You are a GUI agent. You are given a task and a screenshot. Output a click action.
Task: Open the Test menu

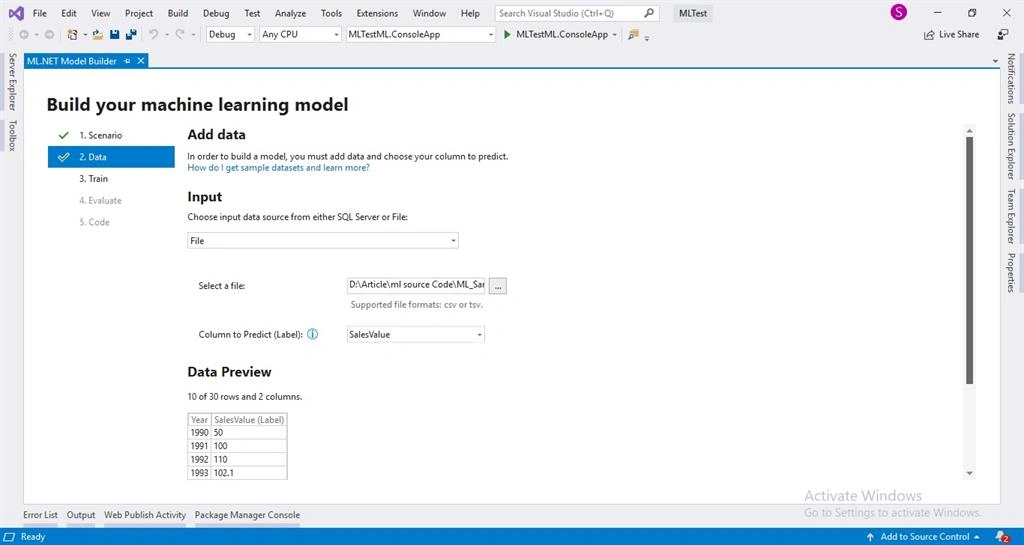pyautogui.click(x=252, y=13)
